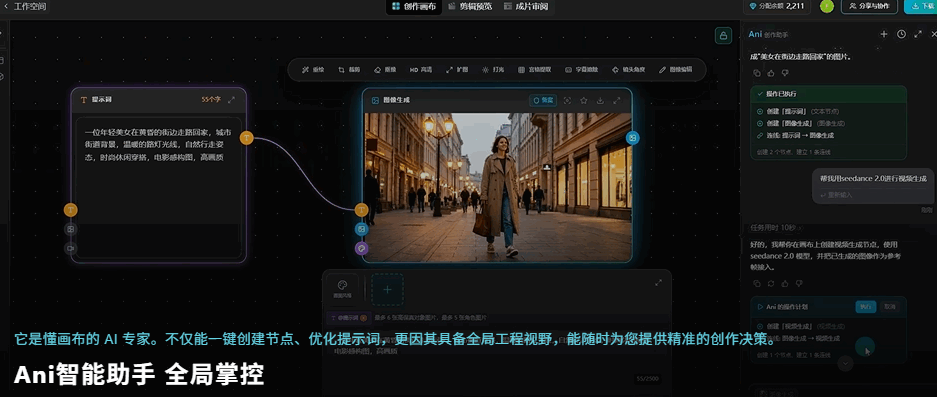The image size is (937, 397).
Task: Expand the 任务用时 10秒 details
Action: click(x=777, y=227)
